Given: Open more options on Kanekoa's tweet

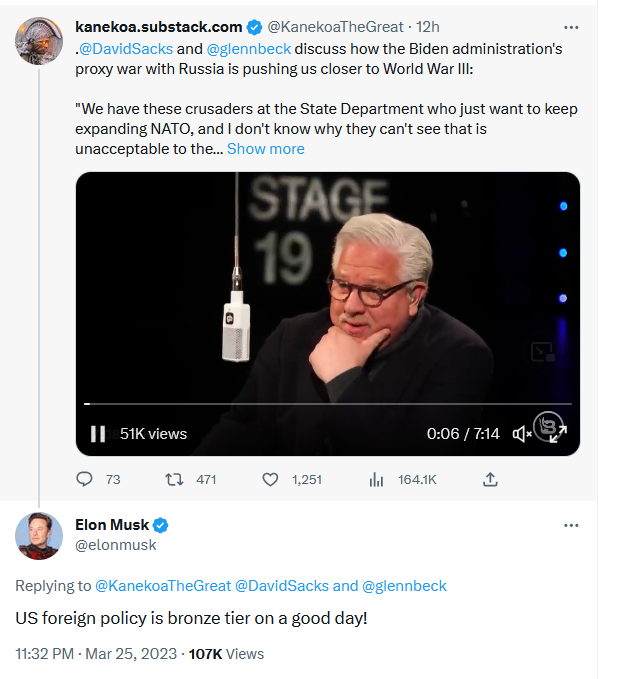Looking at the screenshot, I should tap(571, 27).
